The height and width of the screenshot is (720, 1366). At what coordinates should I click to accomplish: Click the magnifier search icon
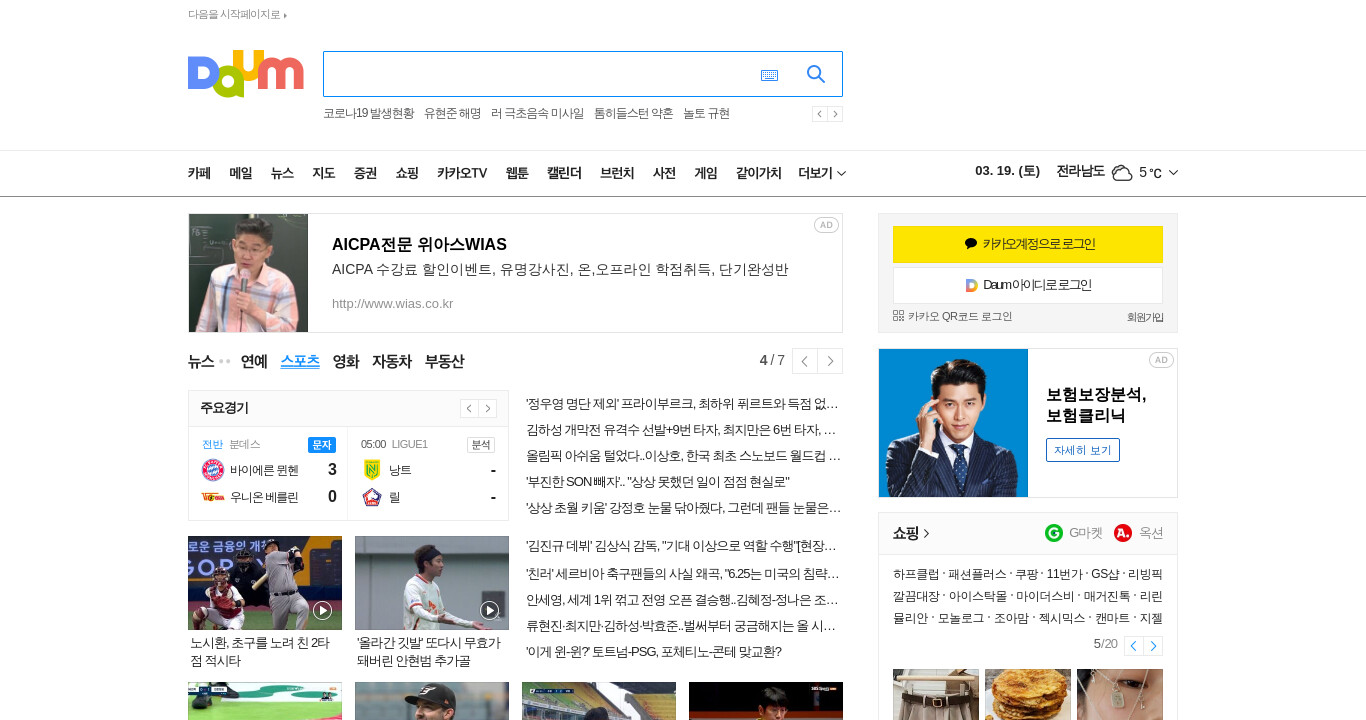[x=816, y=74]
